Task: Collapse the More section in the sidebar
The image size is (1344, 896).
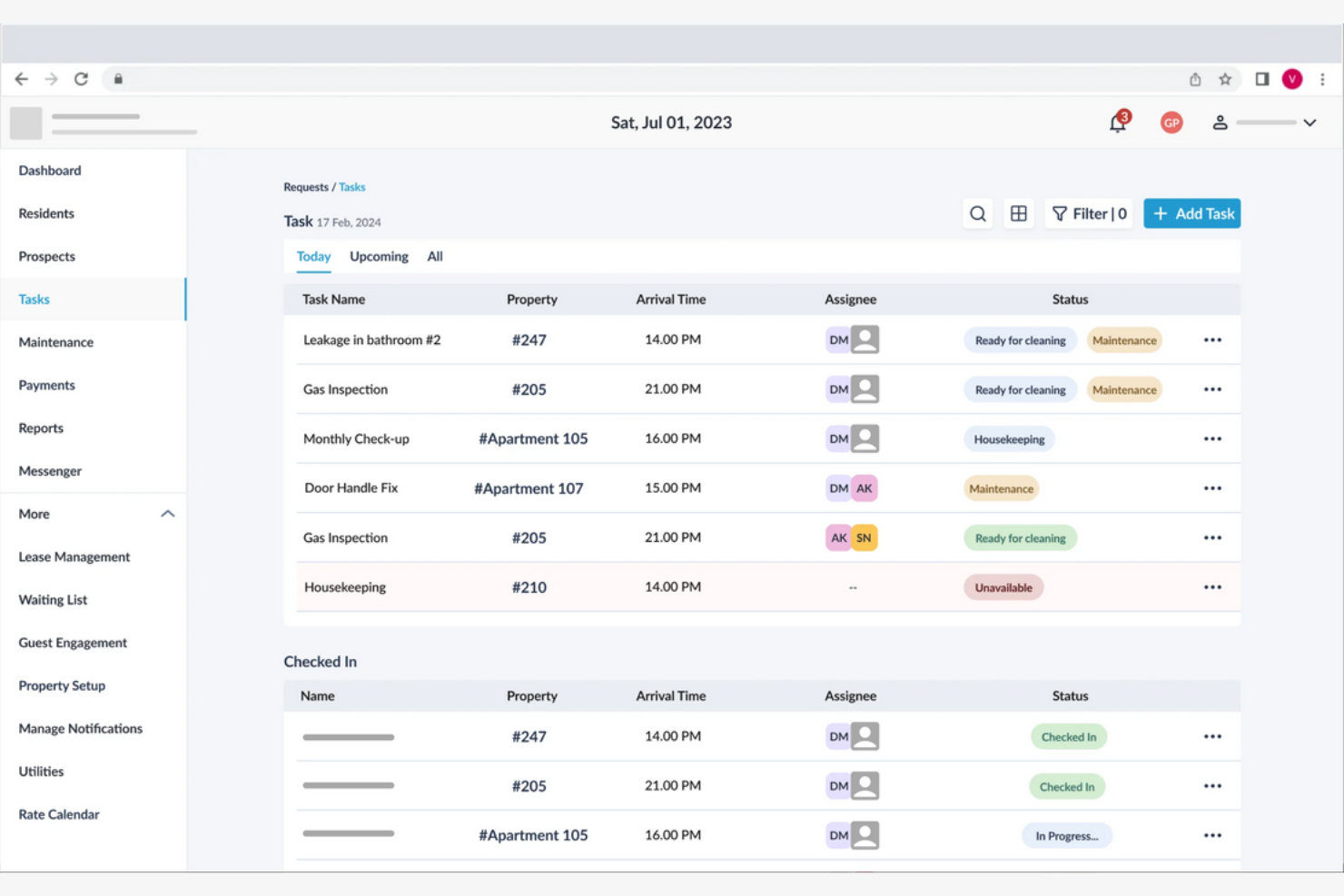Action: [167, 513]
